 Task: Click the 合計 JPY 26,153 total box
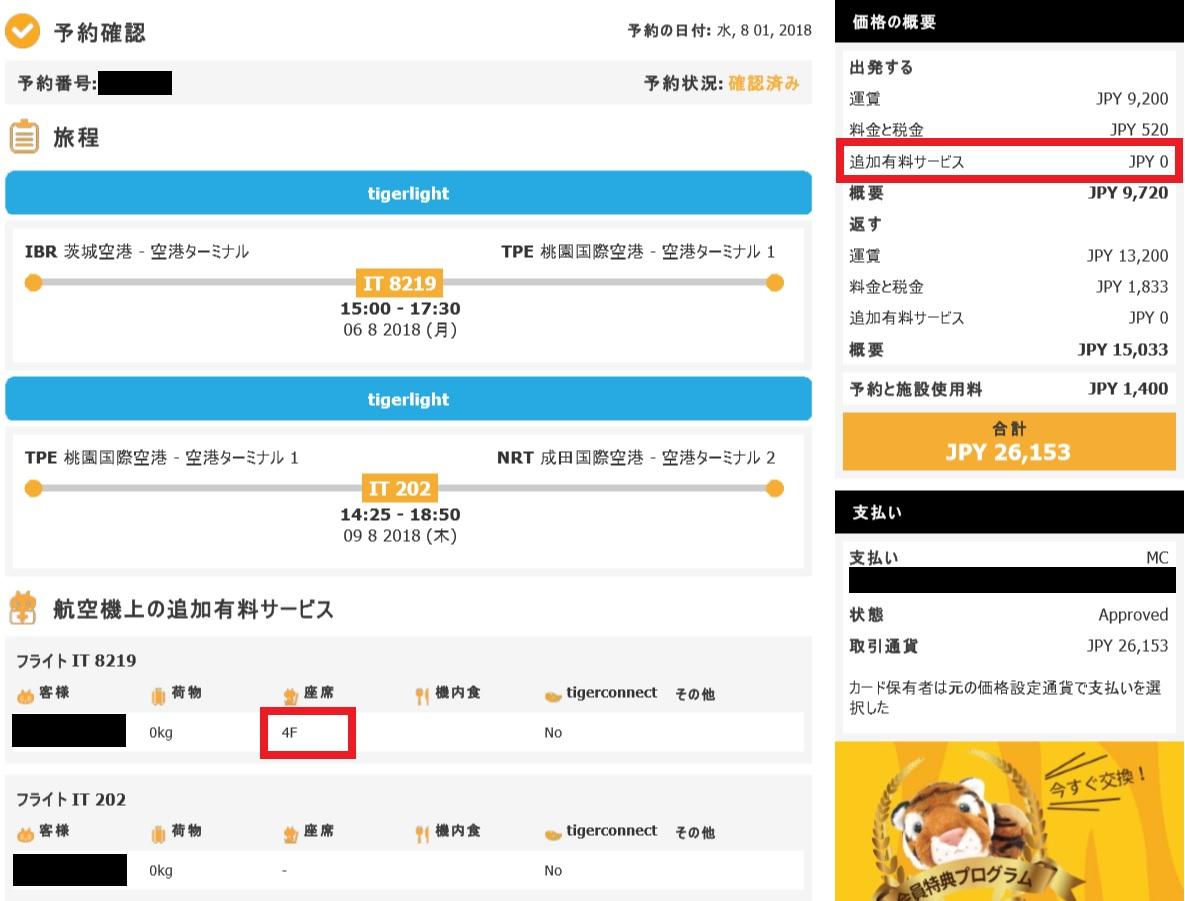[x=1008, y=442]
